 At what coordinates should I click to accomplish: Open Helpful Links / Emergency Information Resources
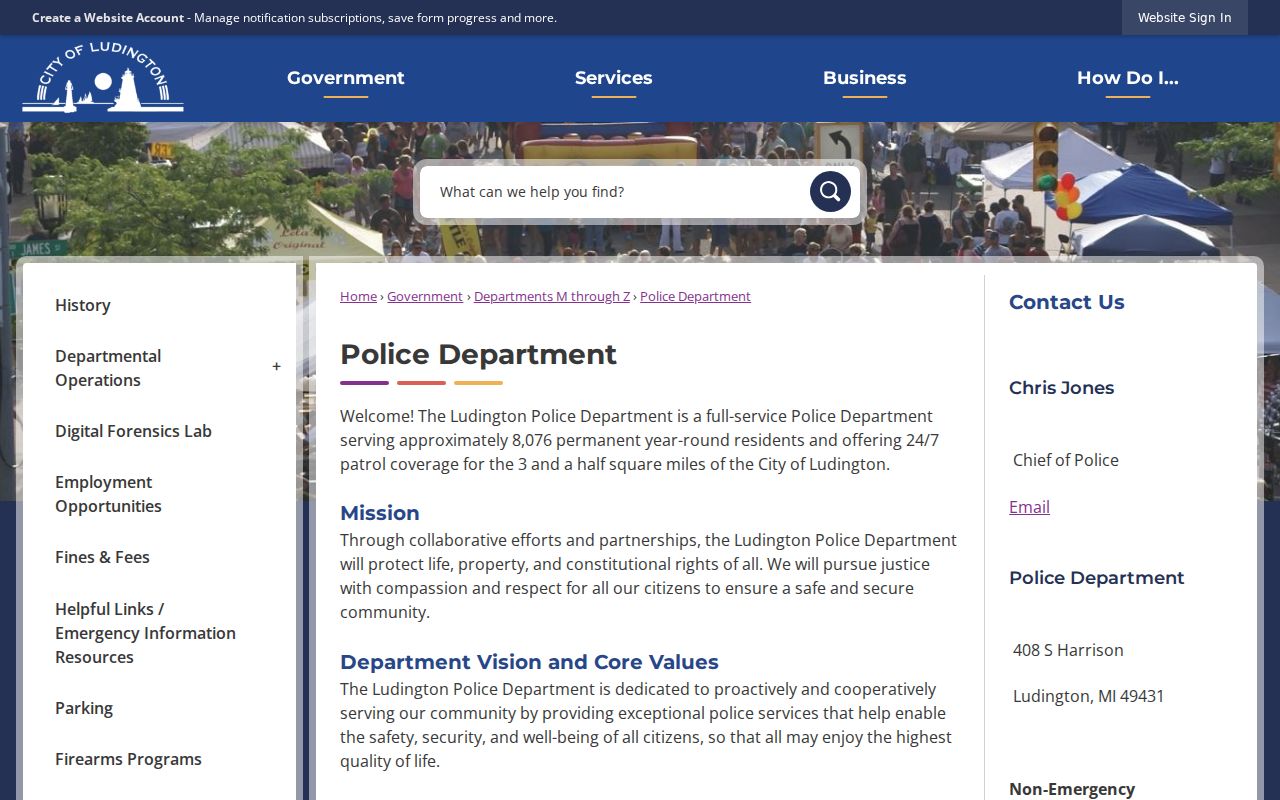(145, 633)
